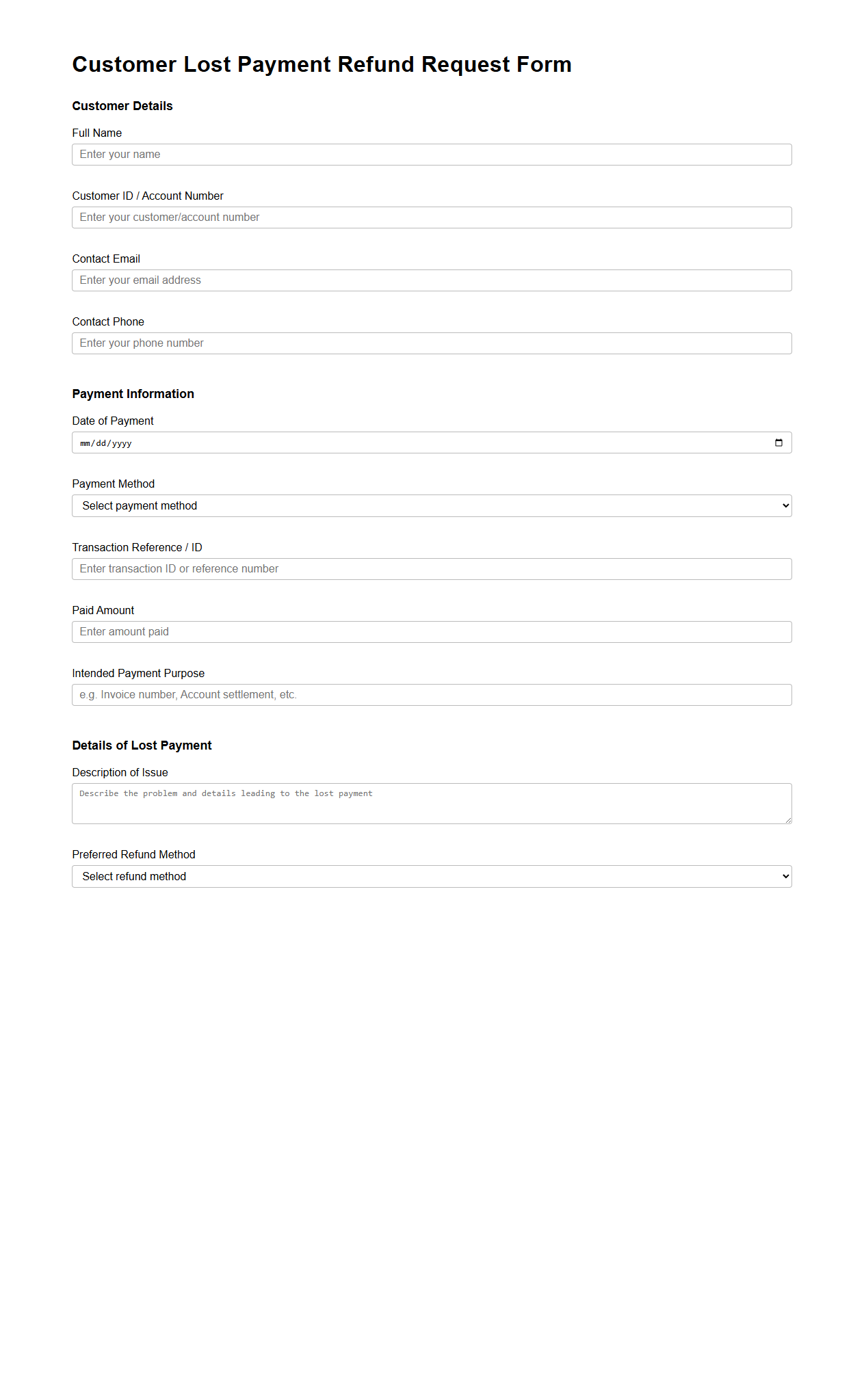Click the "Preferred Refund Method" label
Screen dimensions: 864x1400
pos(134,855)
